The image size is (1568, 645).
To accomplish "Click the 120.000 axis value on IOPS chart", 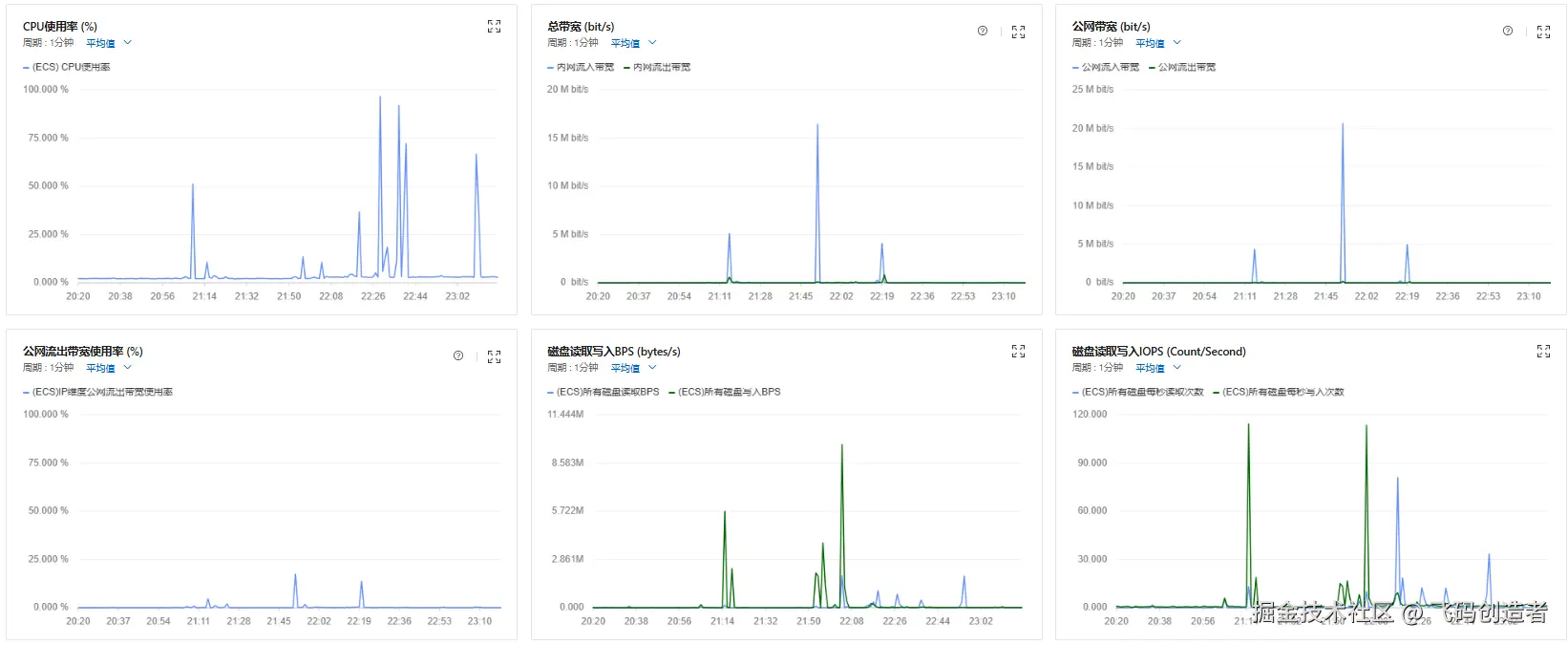I will pyautogui.click(x=1091, y=415).
